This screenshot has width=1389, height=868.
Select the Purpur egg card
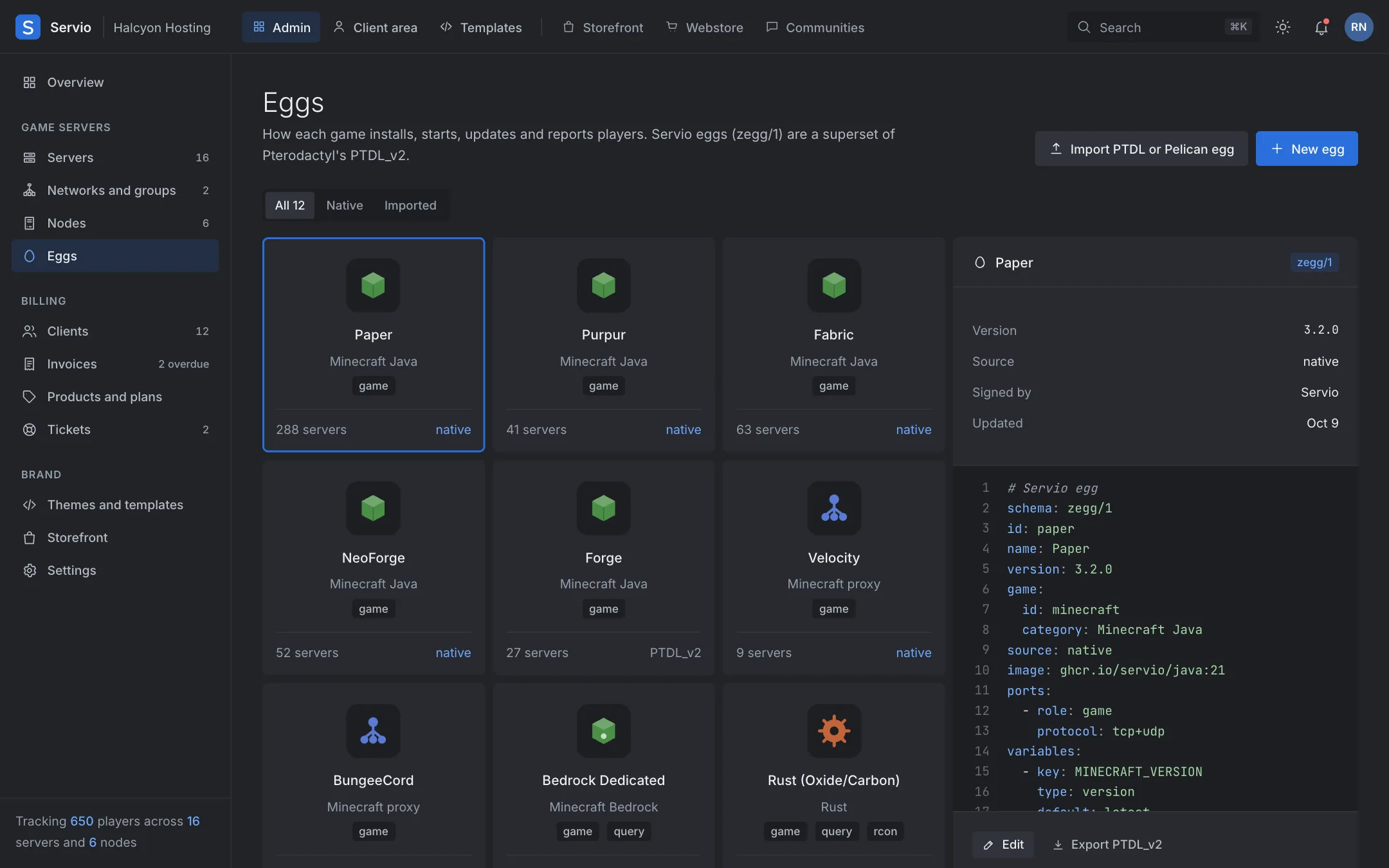(604, 345)
